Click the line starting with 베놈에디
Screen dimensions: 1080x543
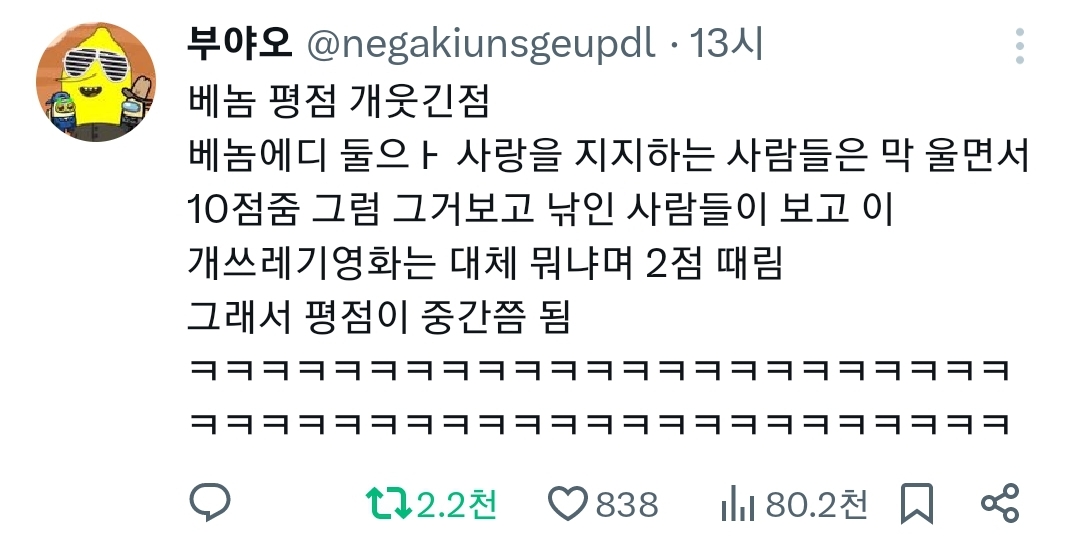tap(608, 156)
